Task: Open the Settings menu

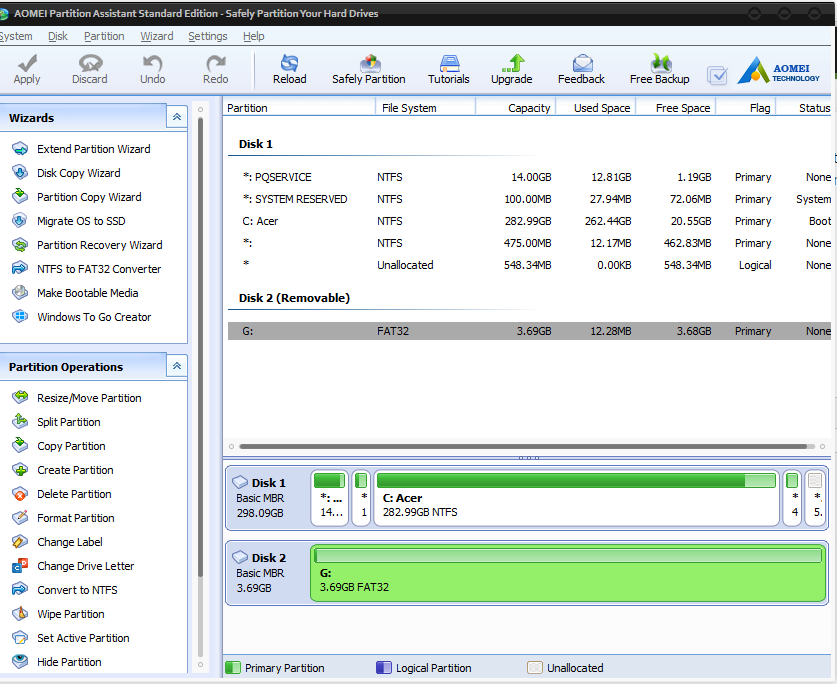Action: point(207,35)
